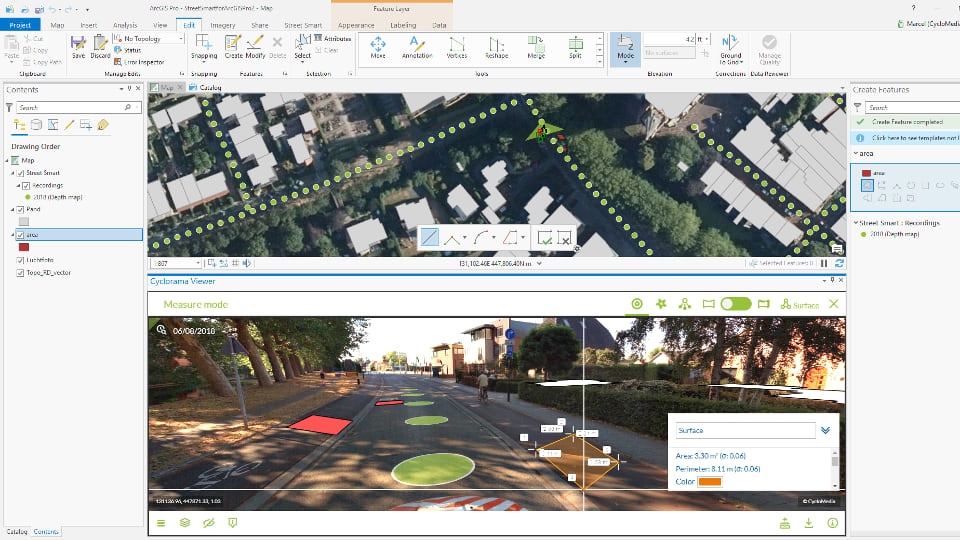The image size is (960, 540).
Task: Uncheck the area layer checkbox
Action: click(20, 234)
